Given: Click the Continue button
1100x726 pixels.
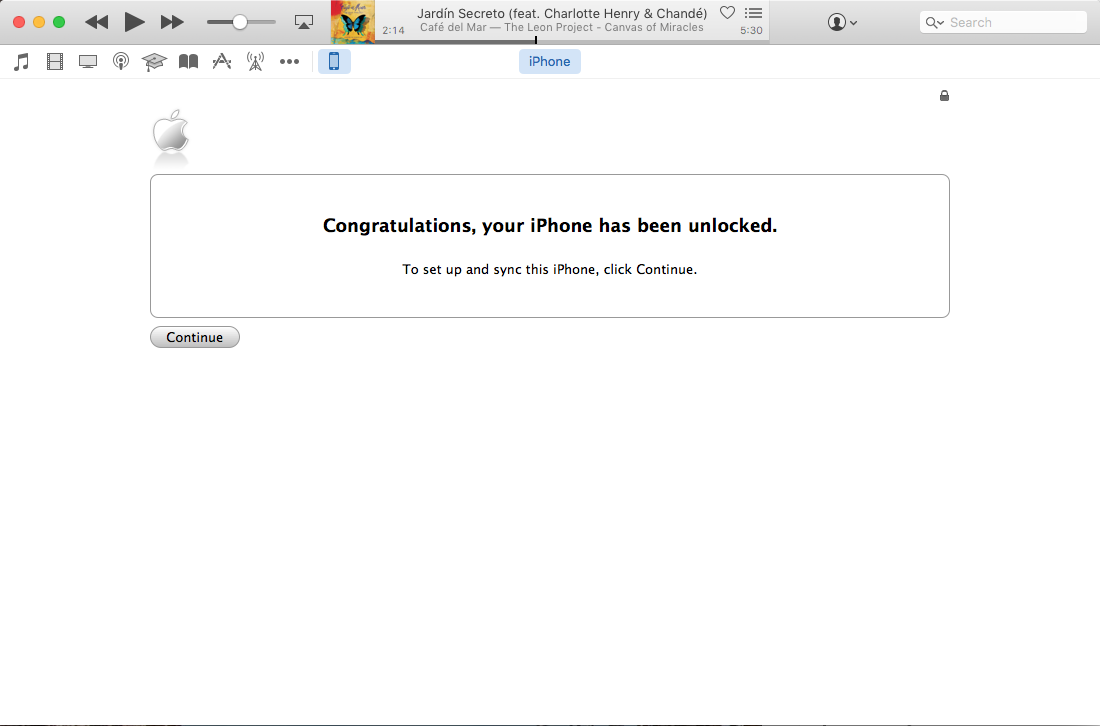Looking at the screenshot, I should [x=194, y=337].
